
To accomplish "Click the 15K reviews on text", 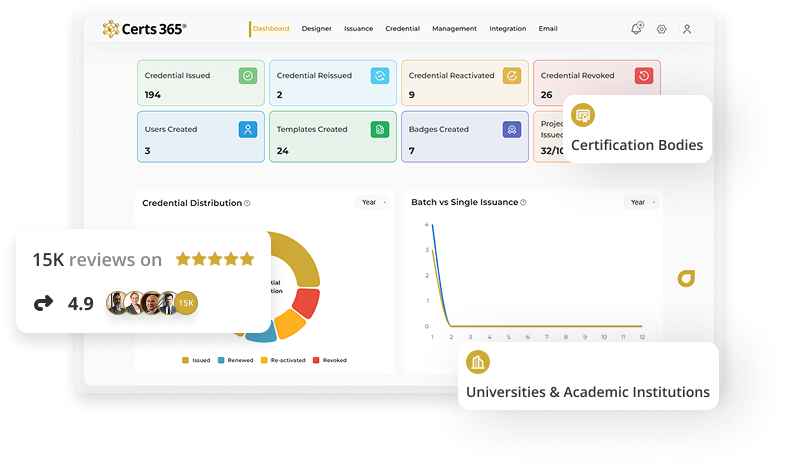I will coord(97,260).
